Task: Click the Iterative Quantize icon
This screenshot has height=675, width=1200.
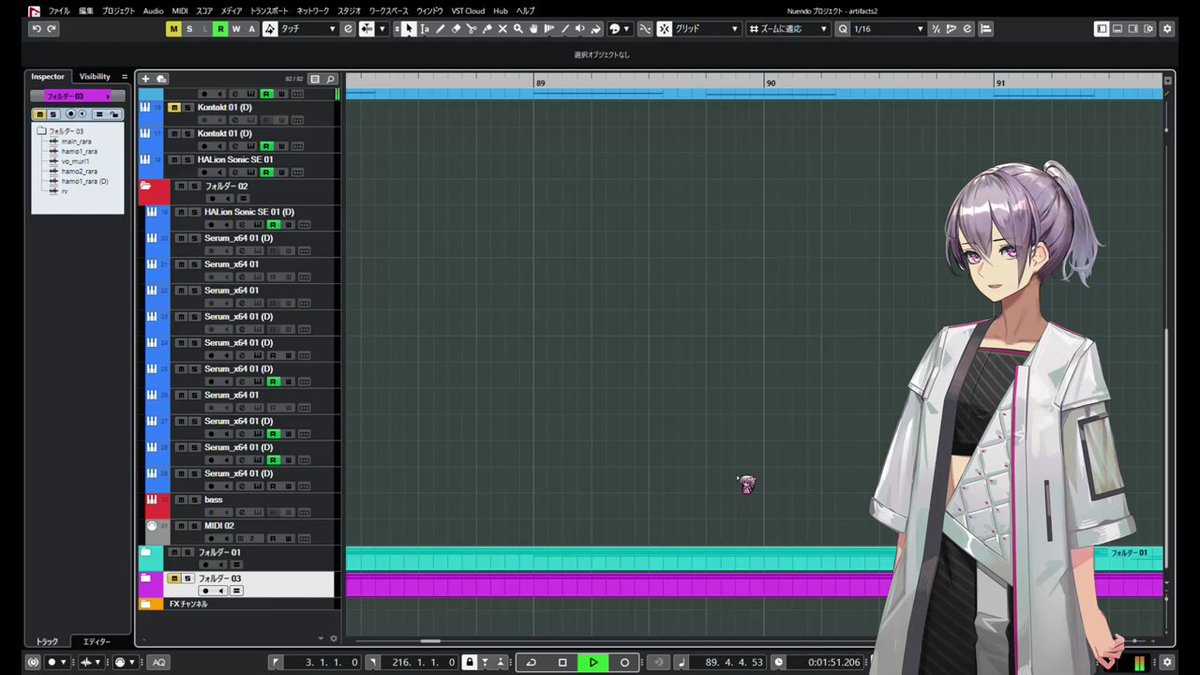Action: tap(936, 29)
